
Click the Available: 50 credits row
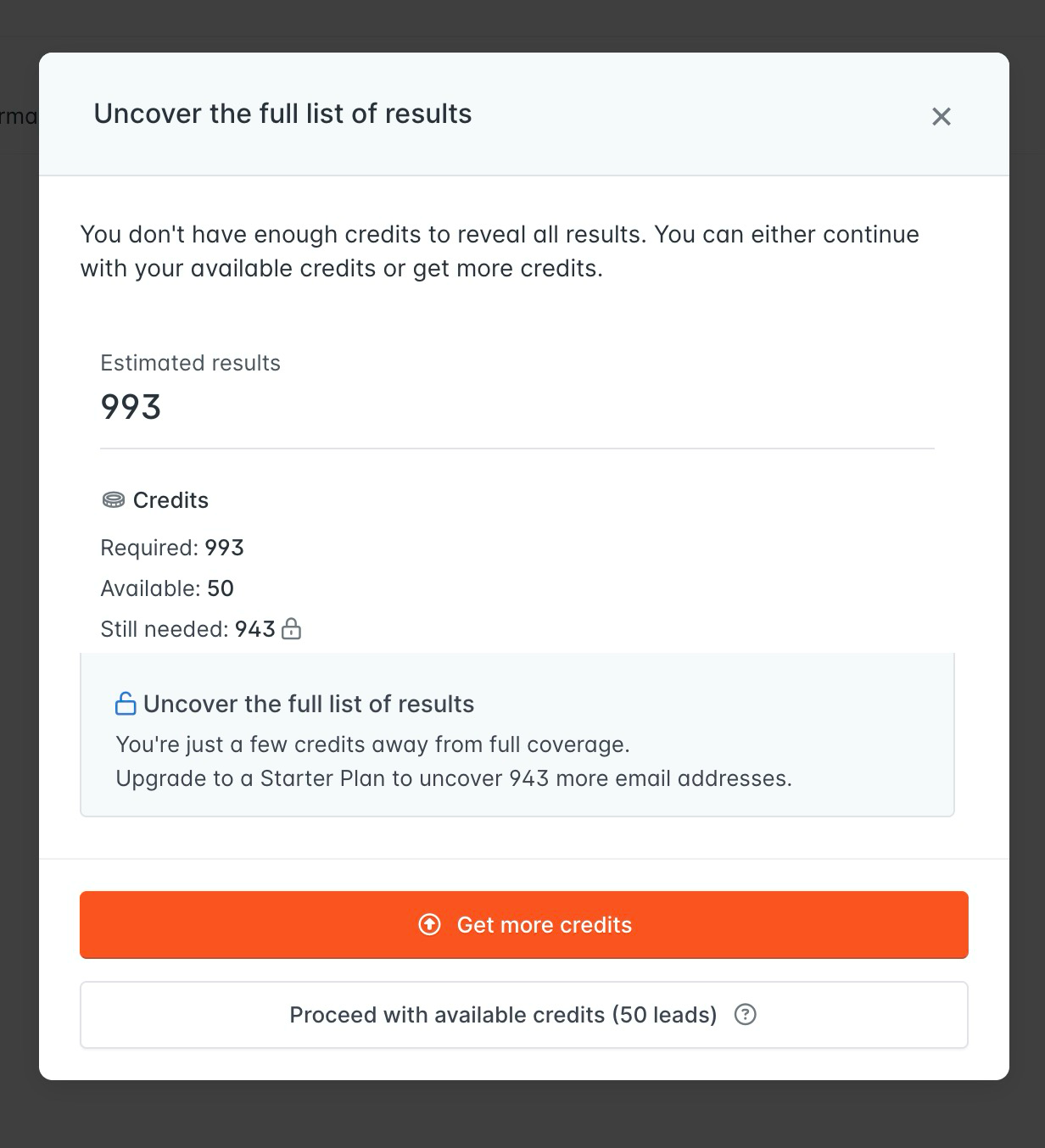tap(167, 588)
